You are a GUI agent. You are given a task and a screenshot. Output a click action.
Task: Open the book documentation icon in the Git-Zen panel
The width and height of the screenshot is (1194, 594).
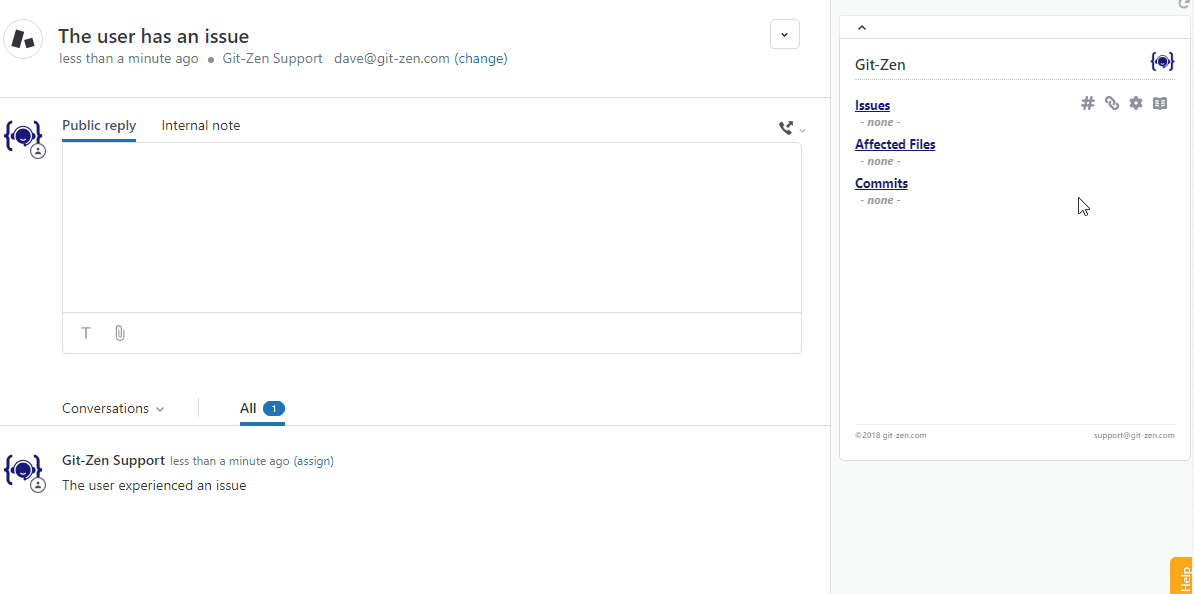(1160, 104)
